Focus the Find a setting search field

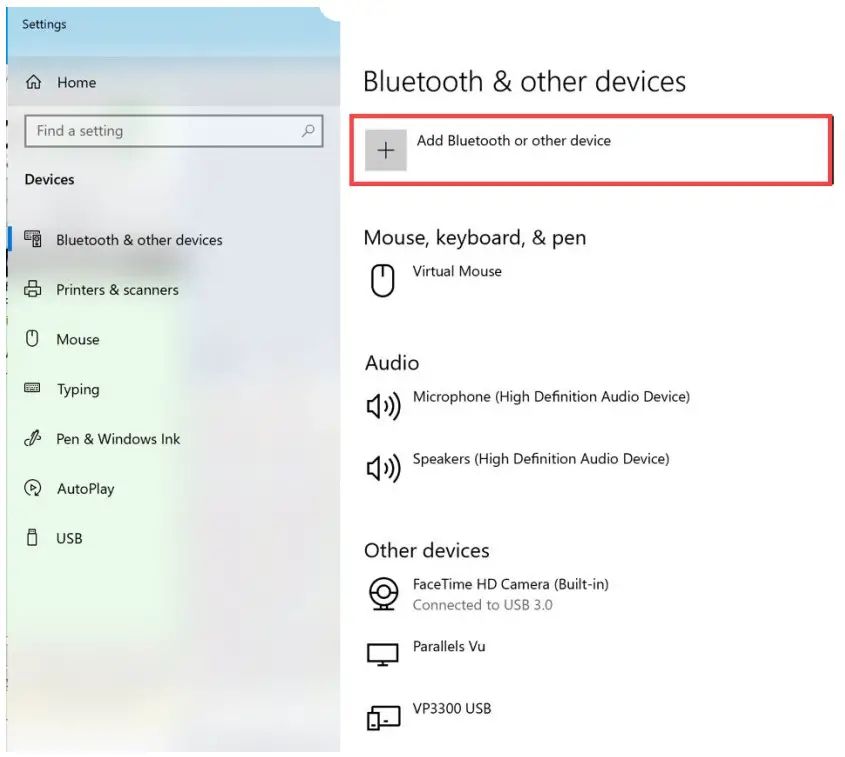pos(174,130)
